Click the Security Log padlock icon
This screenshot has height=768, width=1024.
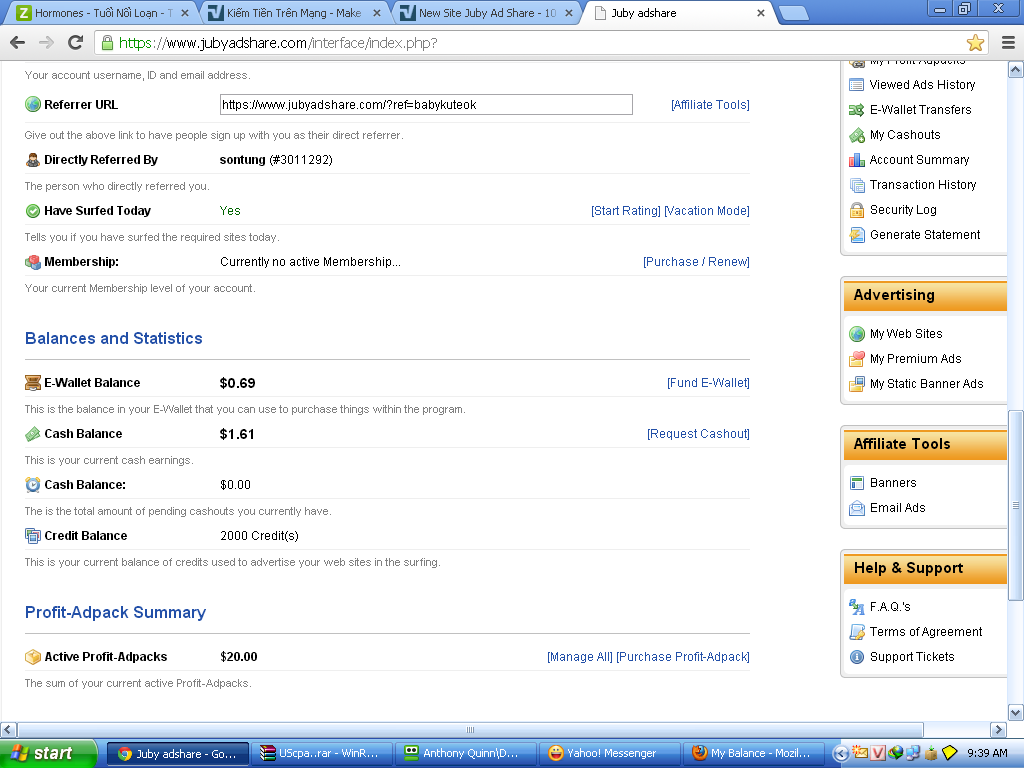(x=856, y=210)
